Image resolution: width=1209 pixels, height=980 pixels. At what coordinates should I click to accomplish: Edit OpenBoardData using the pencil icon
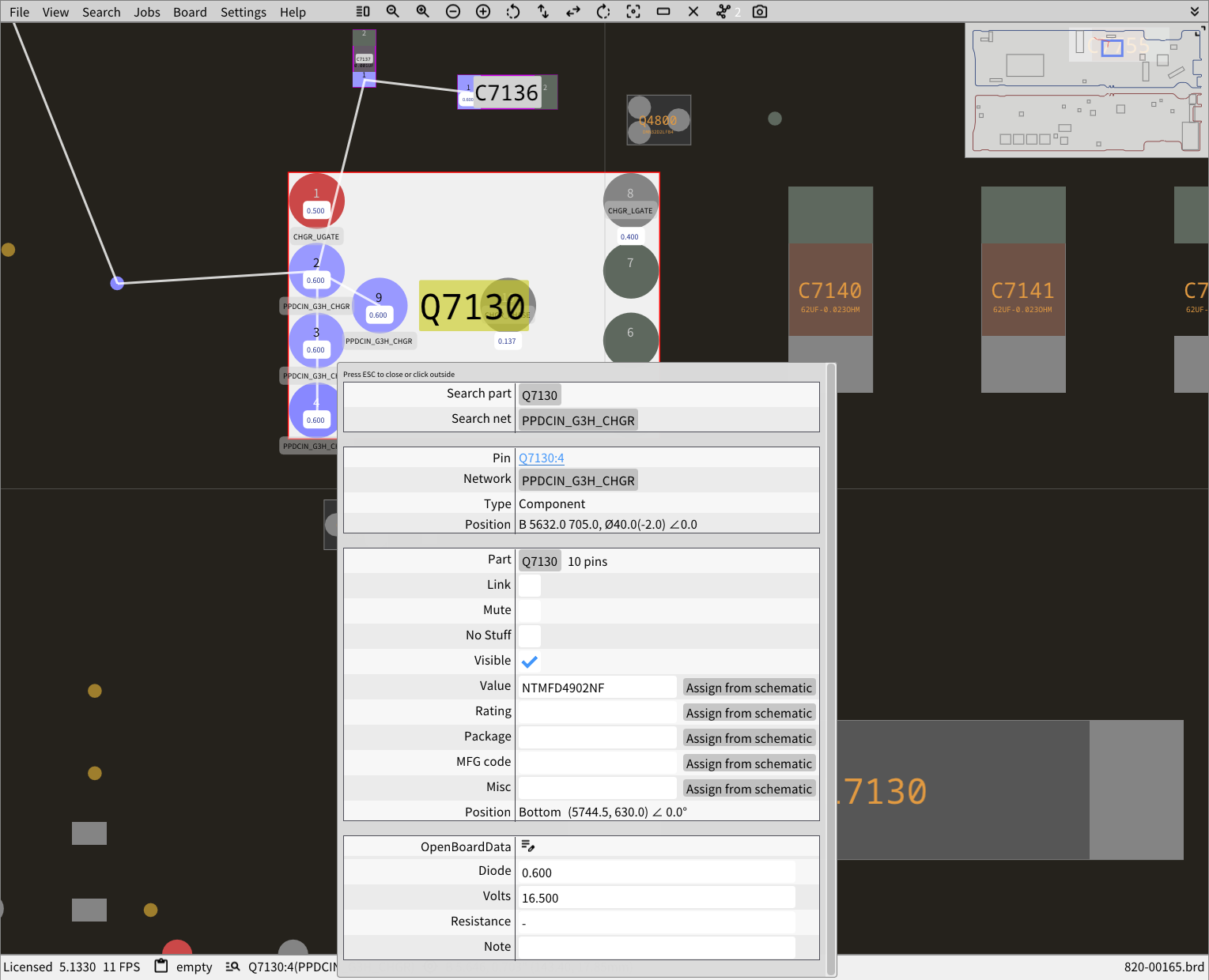pos(528,846)
